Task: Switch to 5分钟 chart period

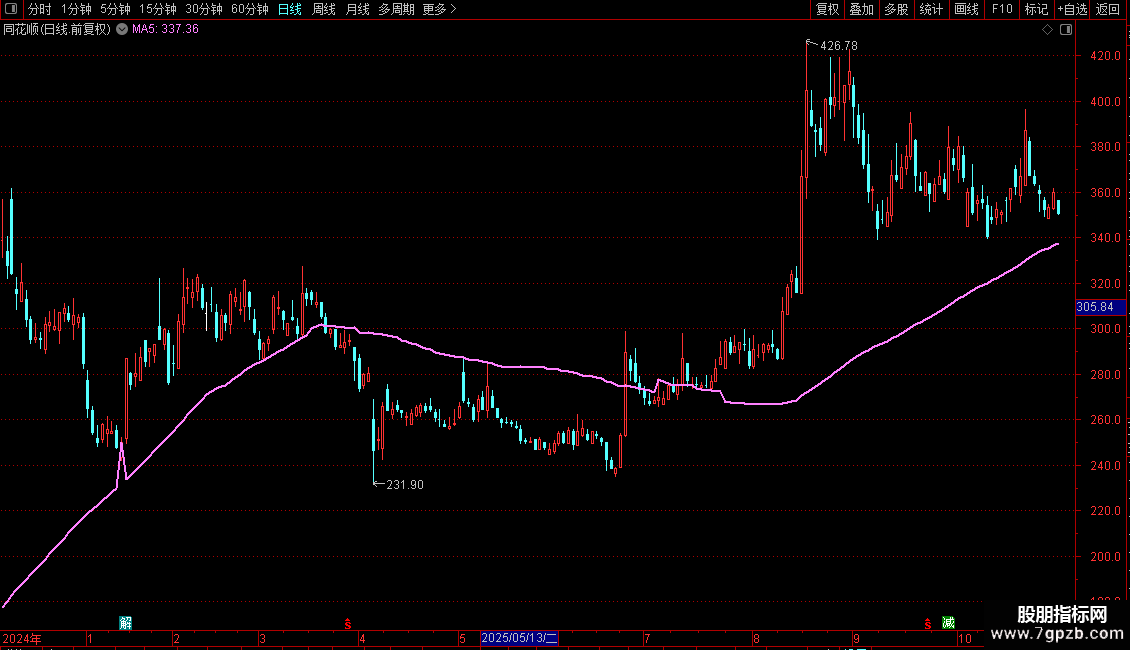Action: point(115,9)
